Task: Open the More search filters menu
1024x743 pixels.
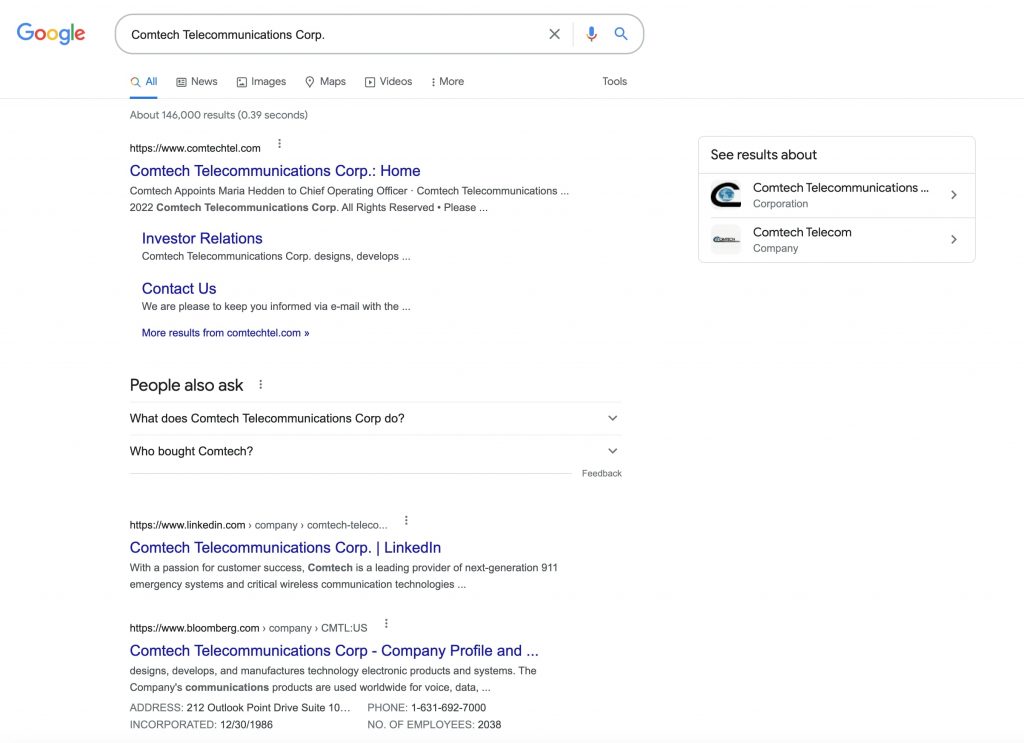Action: [448, 82]
